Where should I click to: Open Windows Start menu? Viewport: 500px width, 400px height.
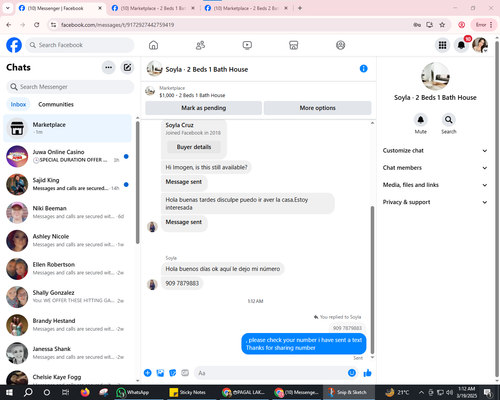coord(9,392)
